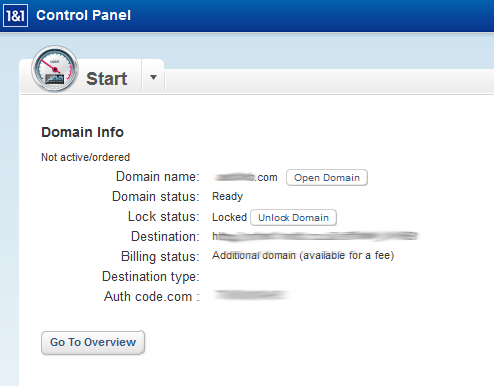Viewport: 494px width, 386px height.
Task: Click the Locked status text
Action: [229, 217]
